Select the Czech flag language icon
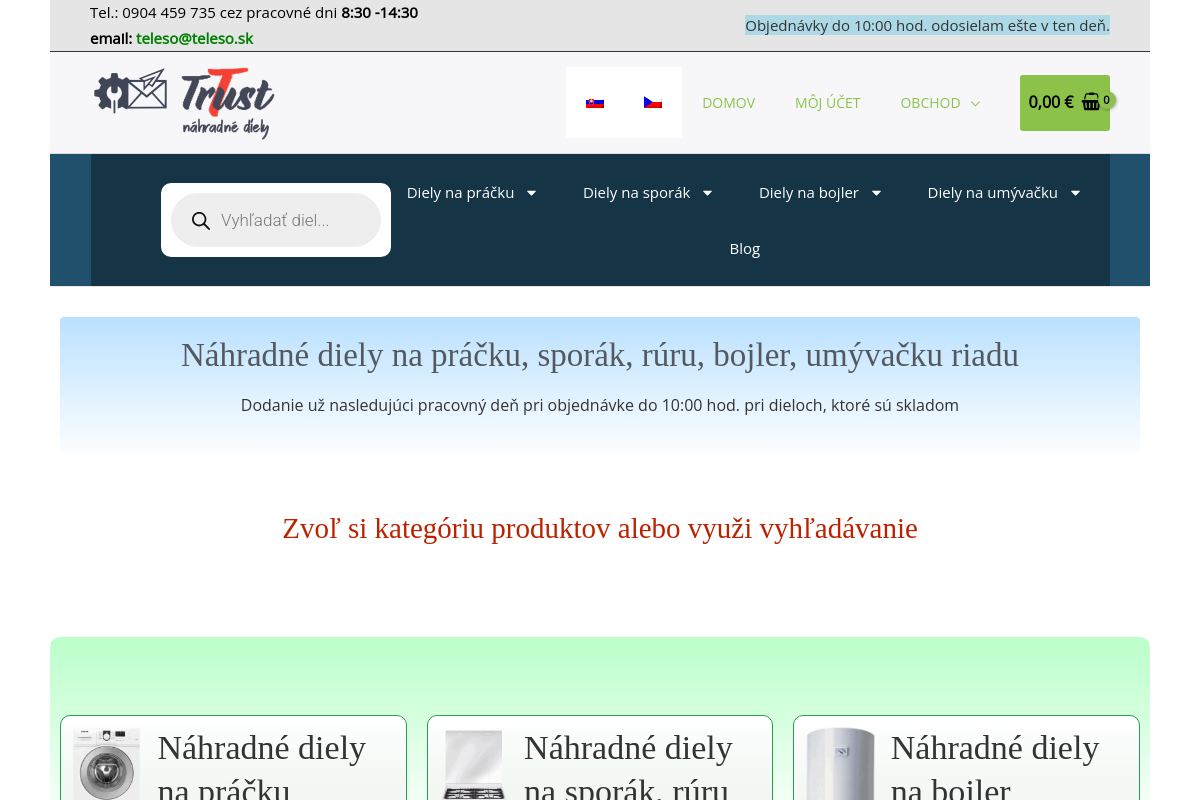The height and width of the screenshot is (800, 1200). 653,102
